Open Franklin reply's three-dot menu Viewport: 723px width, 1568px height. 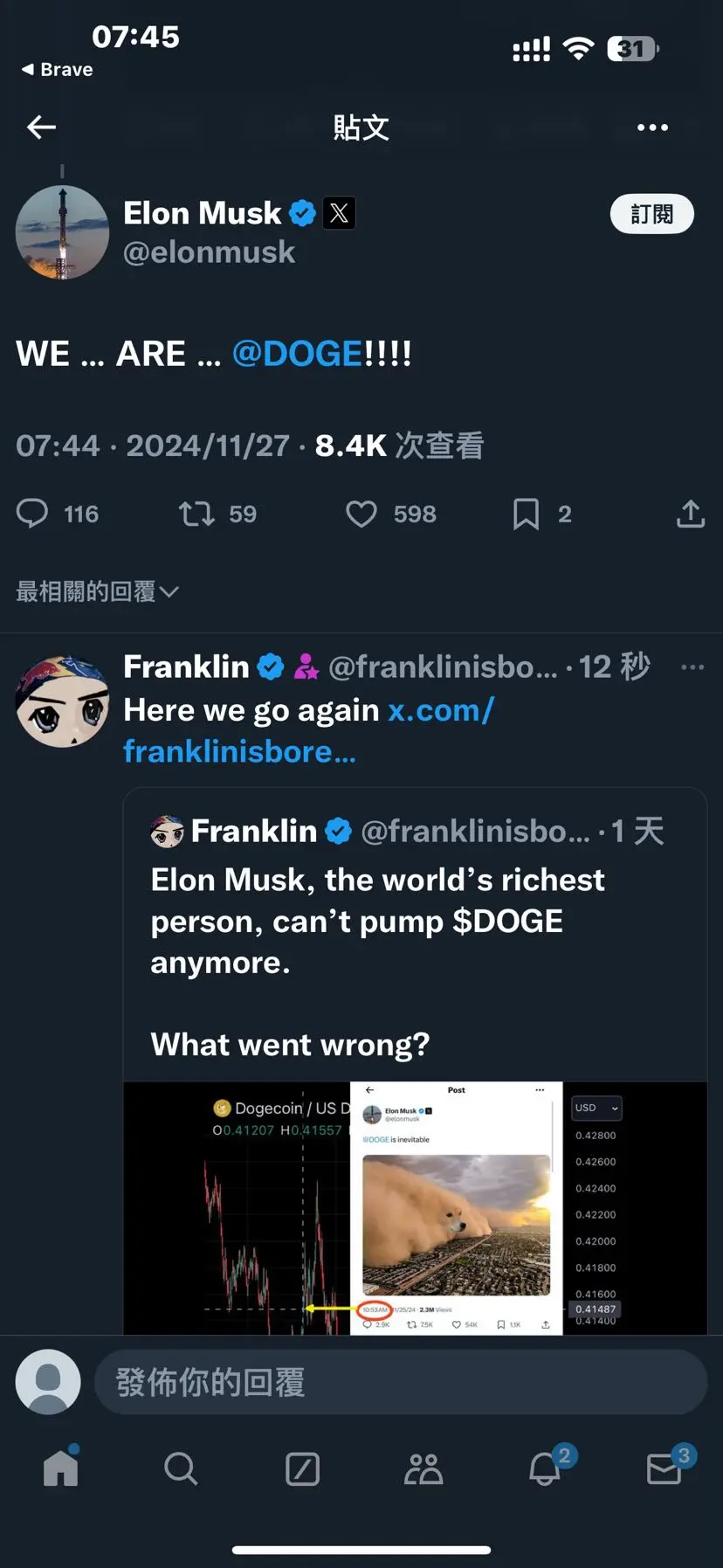(x=692, y=667)
